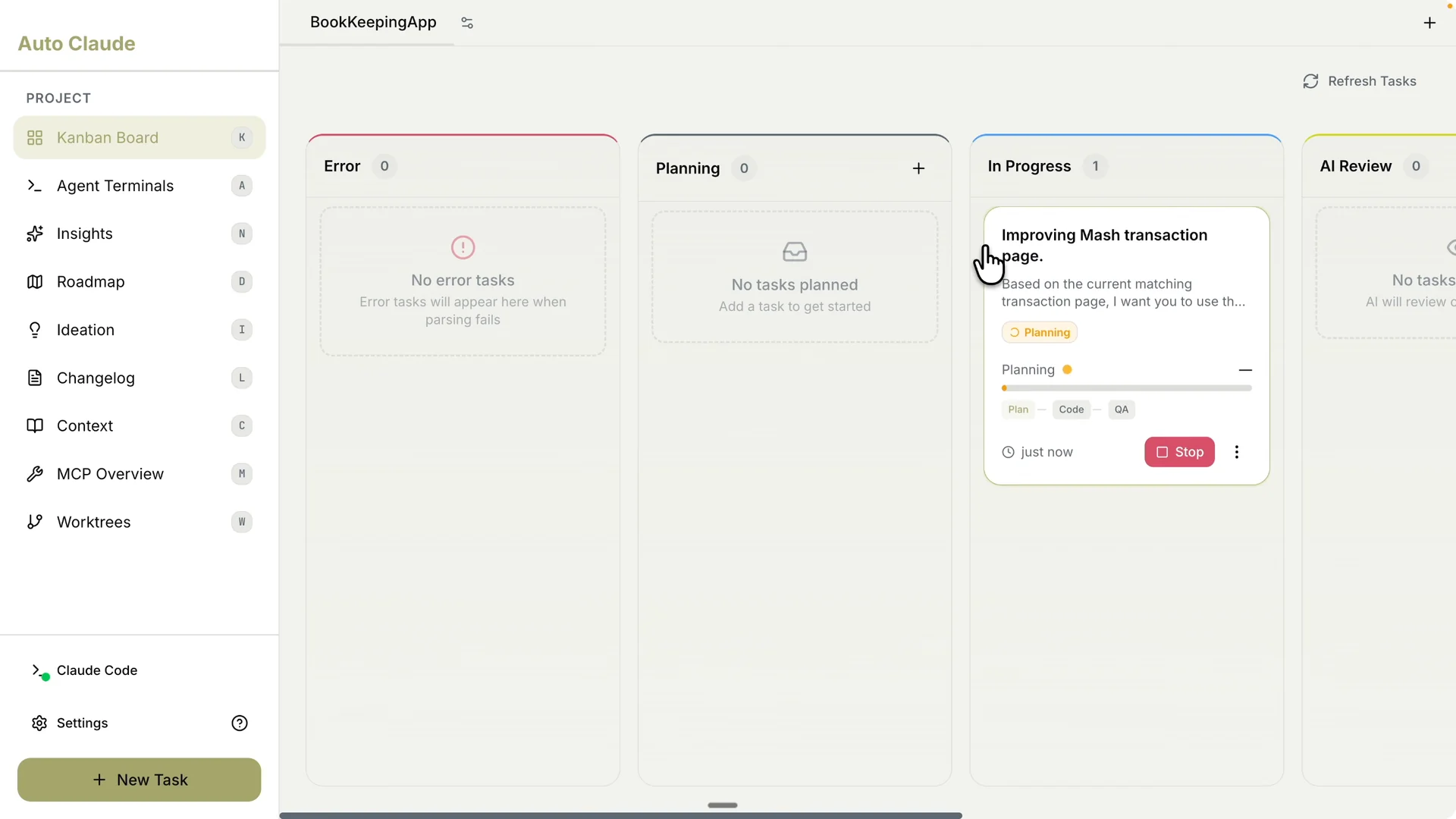This screenshot has height=819, width=1456.
Task: Click the just now clock icon
Action: point(1008,452)
